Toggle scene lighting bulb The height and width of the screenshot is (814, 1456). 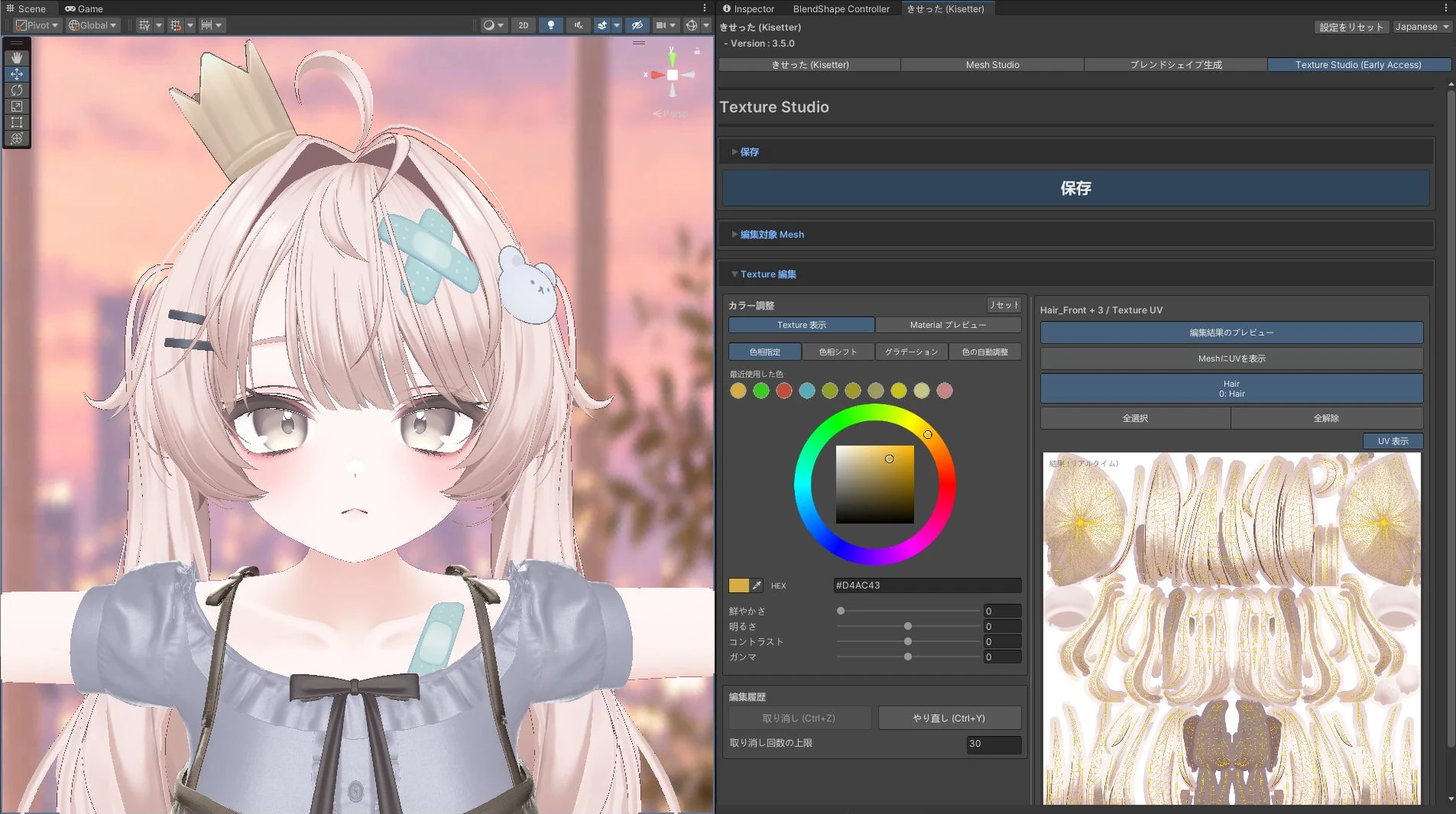551,25
